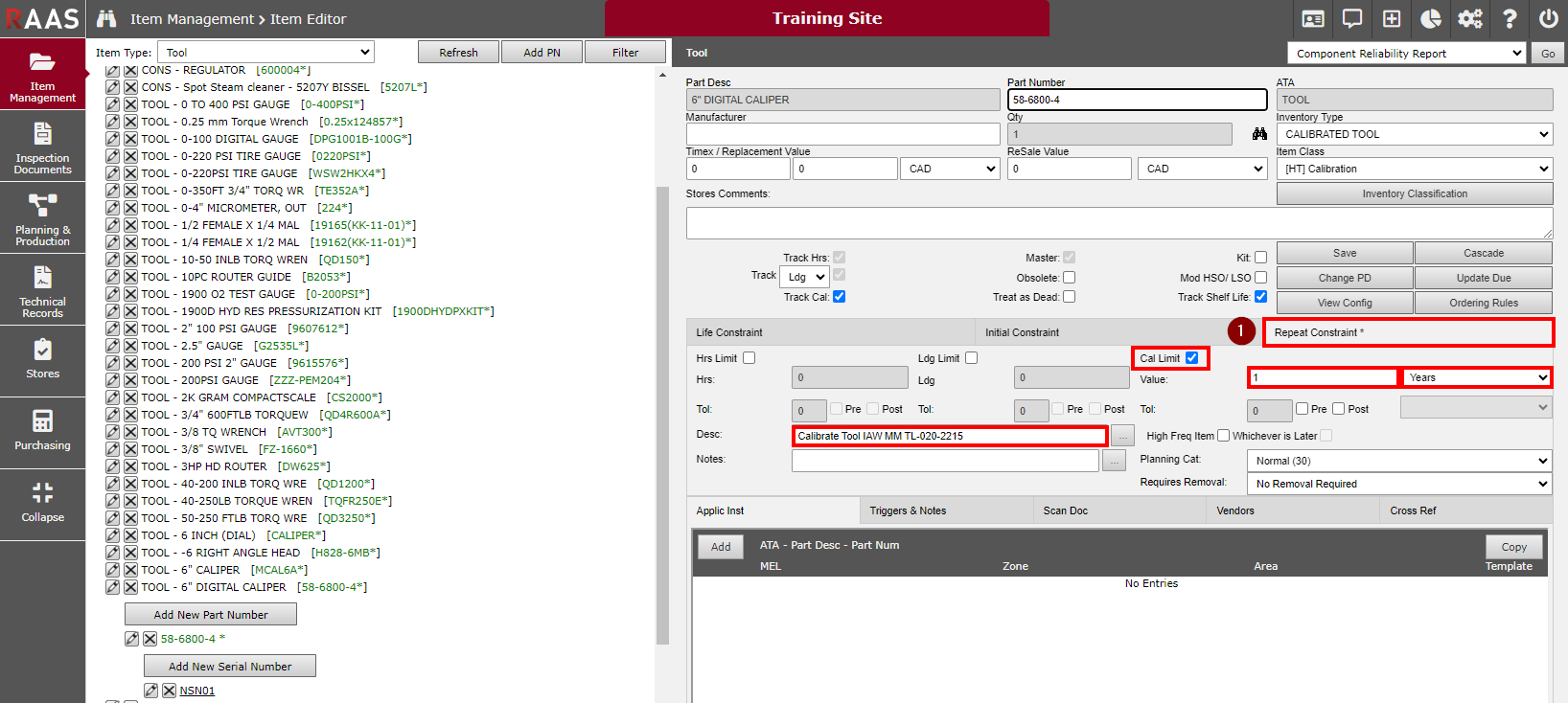Open the Planning Cat Normal (30) dropdown
This screenshot has height=703, width=1568.
click(1399, 461)
